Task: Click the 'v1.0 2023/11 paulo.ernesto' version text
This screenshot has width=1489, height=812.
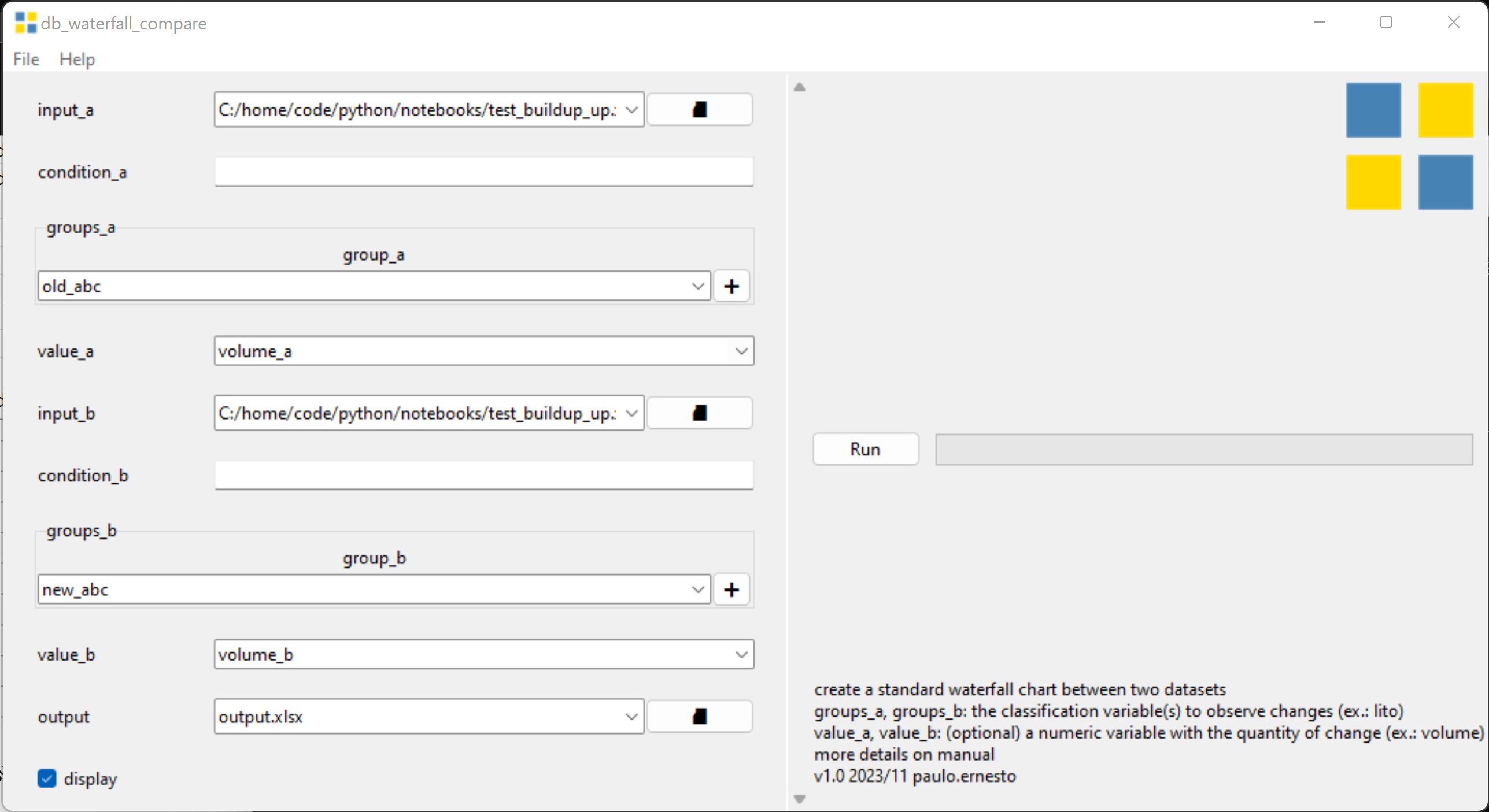Action: 915,776
